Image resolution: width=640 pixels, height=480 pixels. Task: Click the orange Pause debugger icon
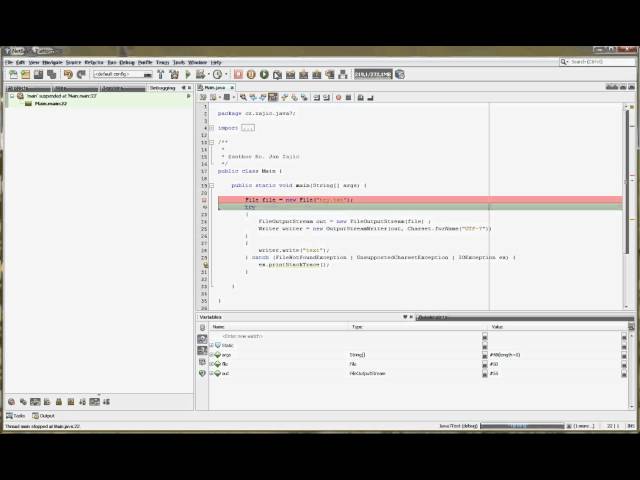(251, 74)
